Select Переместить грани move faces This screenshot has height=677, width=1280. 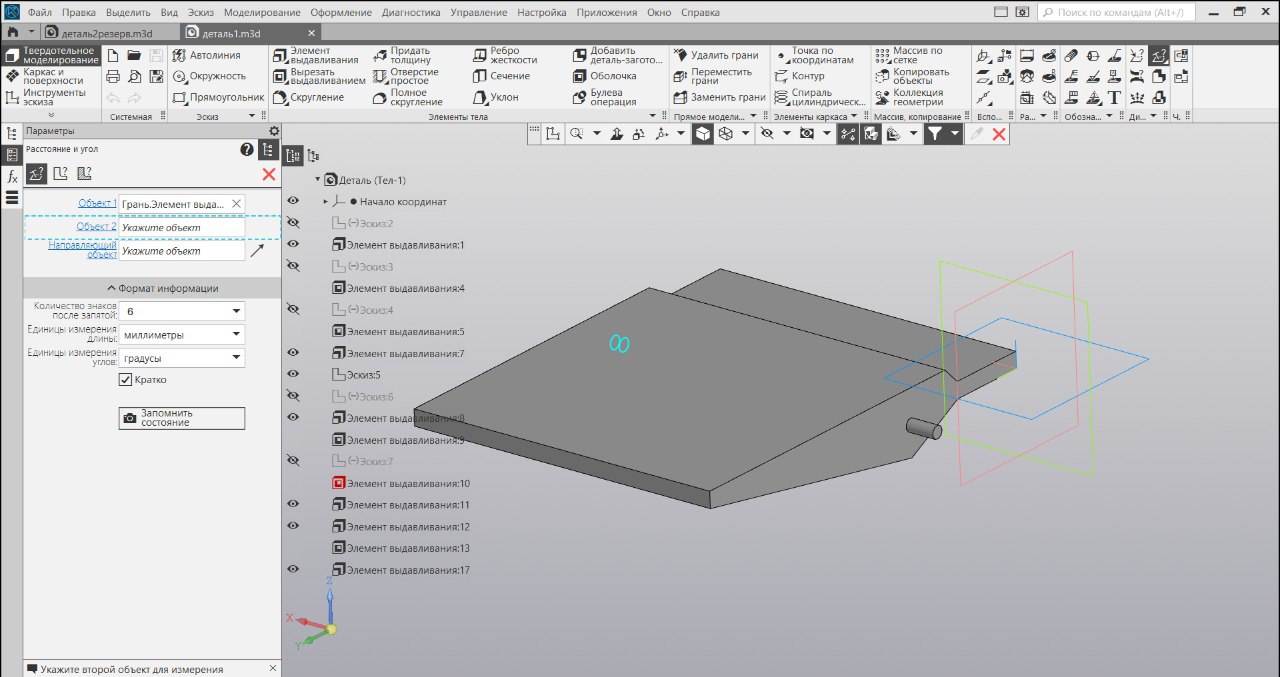pyautogui.click(x=712, y=76)
